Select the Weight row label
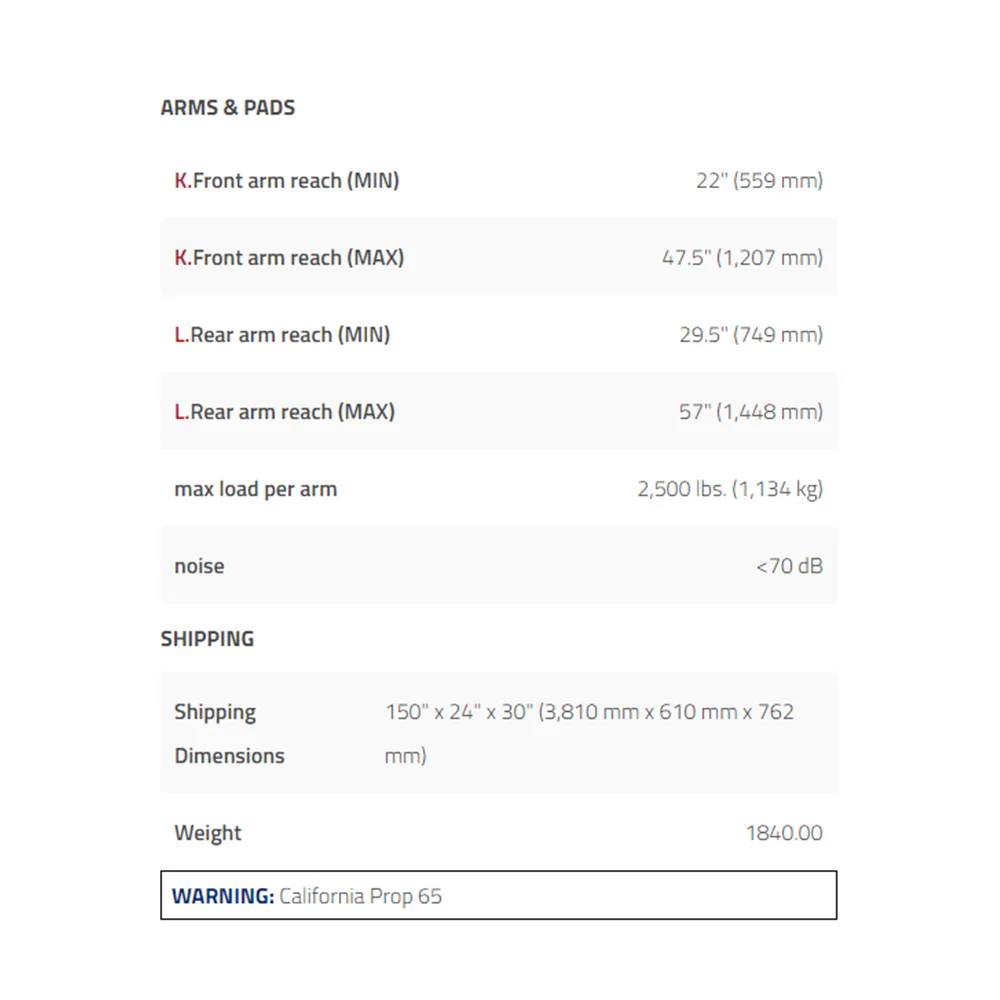 click(x=208, y=833)
